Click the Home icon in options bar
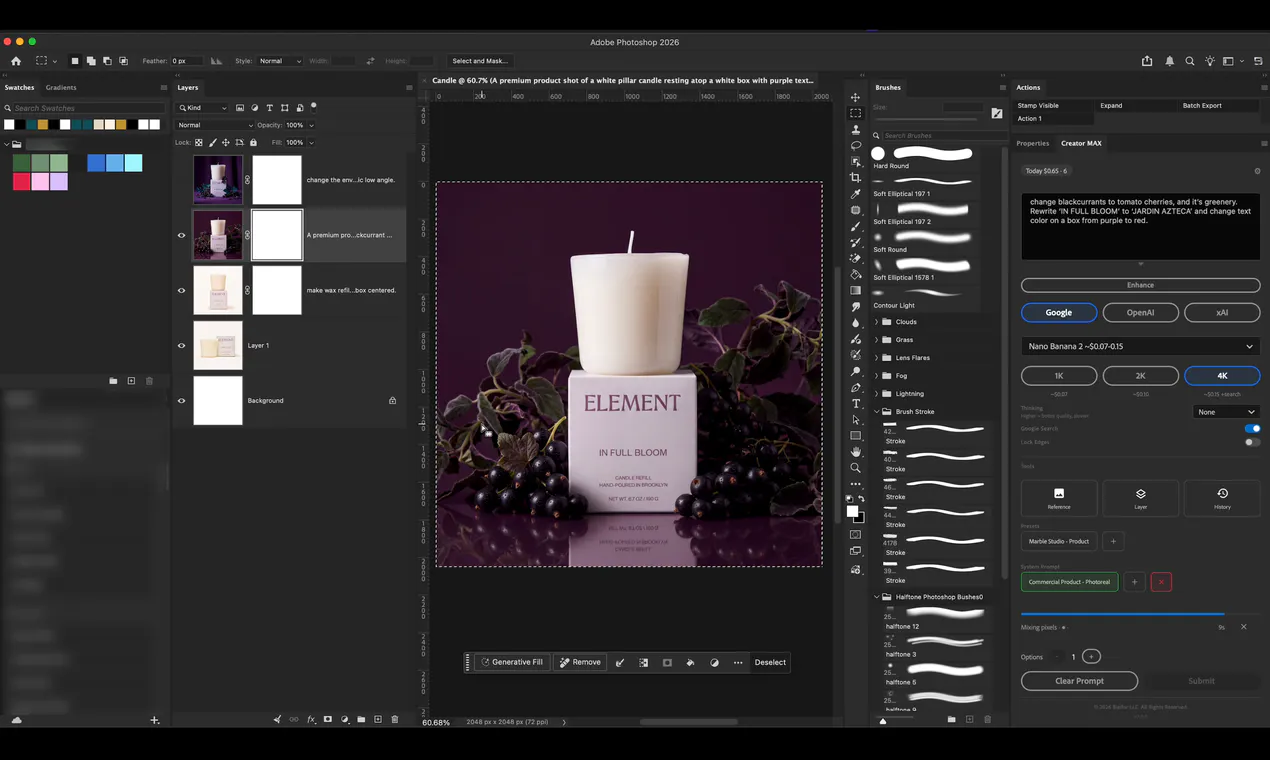This screenshot has width=1270, height=760. pyautogui.click(x=15, y=61)
